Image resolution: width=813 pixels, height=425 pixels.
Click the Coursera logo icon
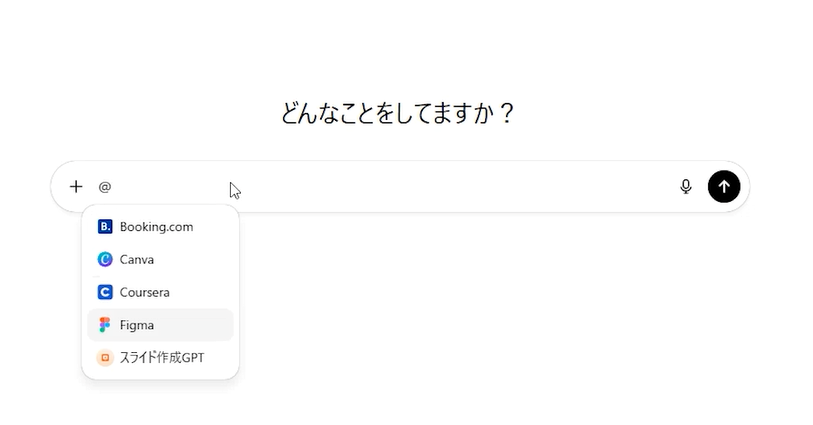[x=105, y=293]
